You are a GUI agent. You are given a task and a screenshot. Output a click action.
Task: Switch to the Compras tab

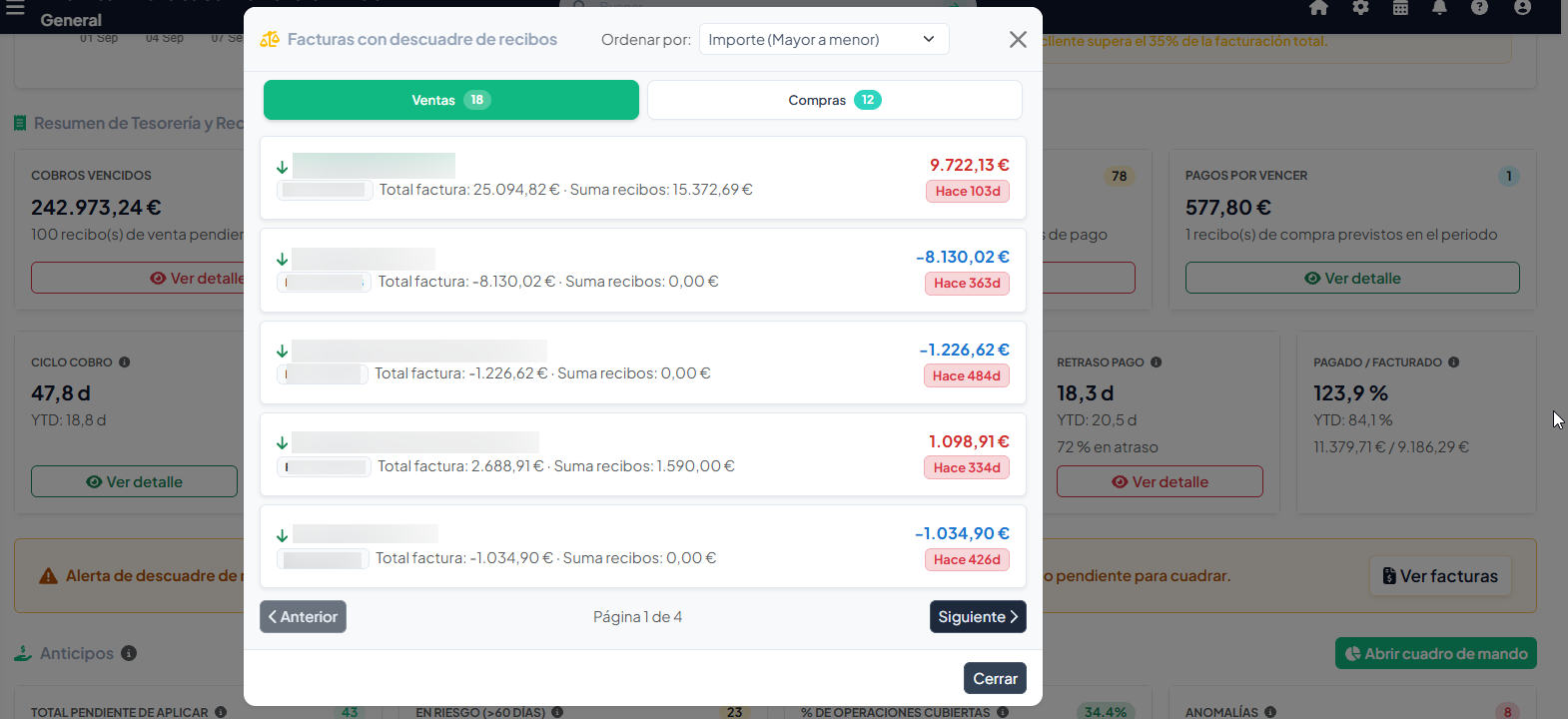pyautogui.click(x=835, y=100)
